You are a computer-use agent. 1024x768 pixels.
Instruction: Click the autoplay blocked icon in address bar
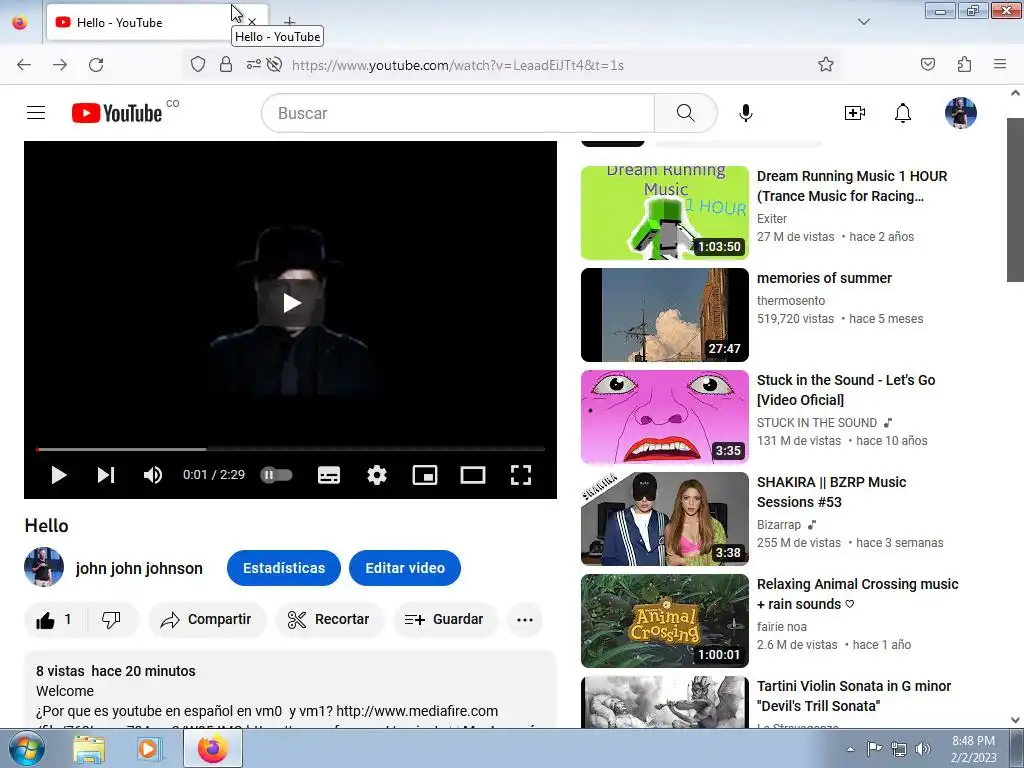pyautogui.click(x=275, y=64)
